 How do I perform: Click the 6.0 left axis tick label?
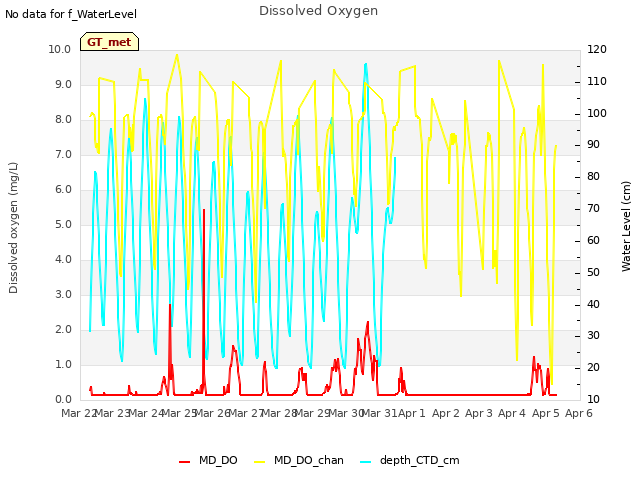pyautogui.click(x=63, y=189)
